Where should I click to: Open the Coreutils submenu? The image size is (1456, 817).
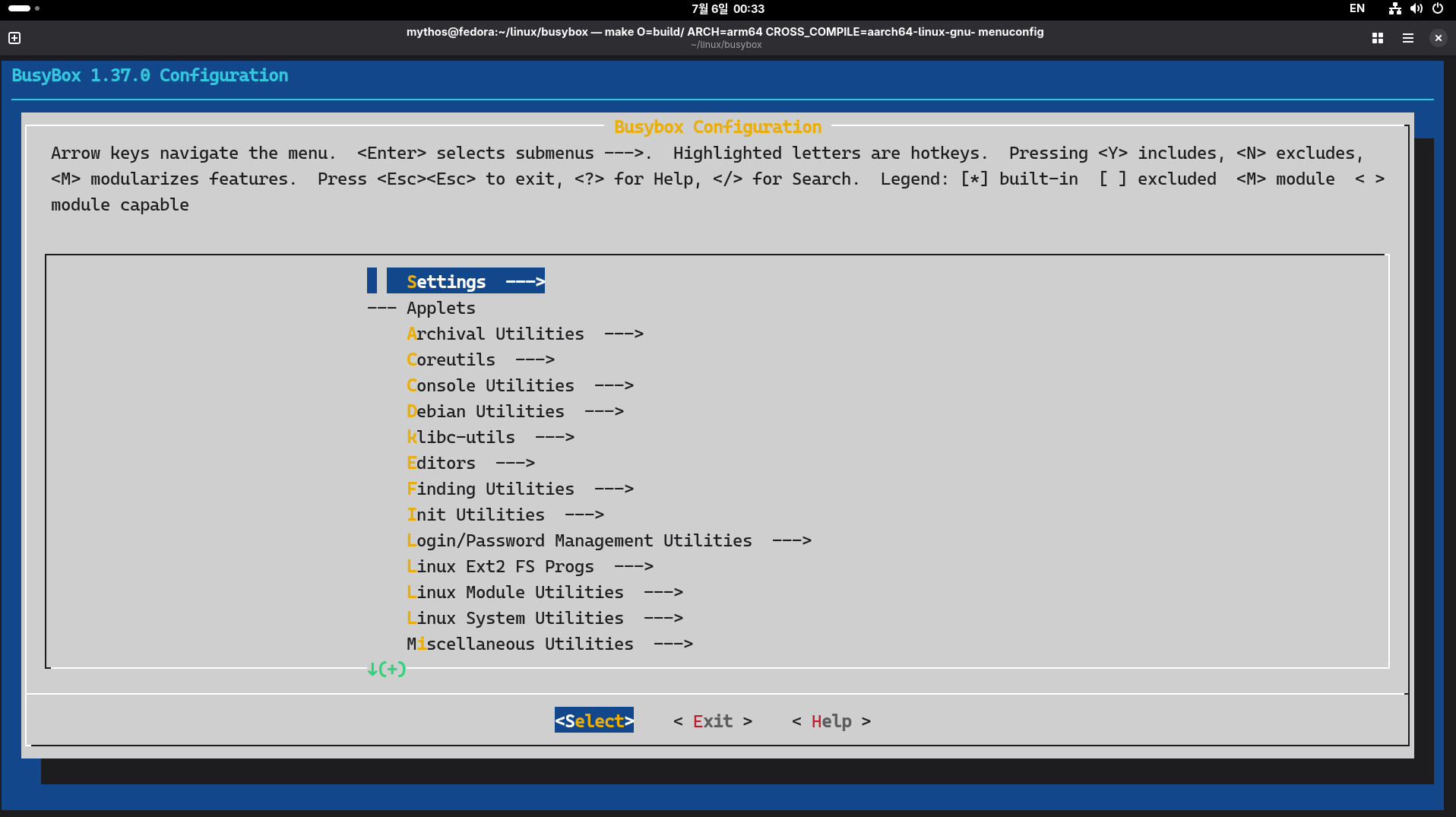[x=480, y=359]
